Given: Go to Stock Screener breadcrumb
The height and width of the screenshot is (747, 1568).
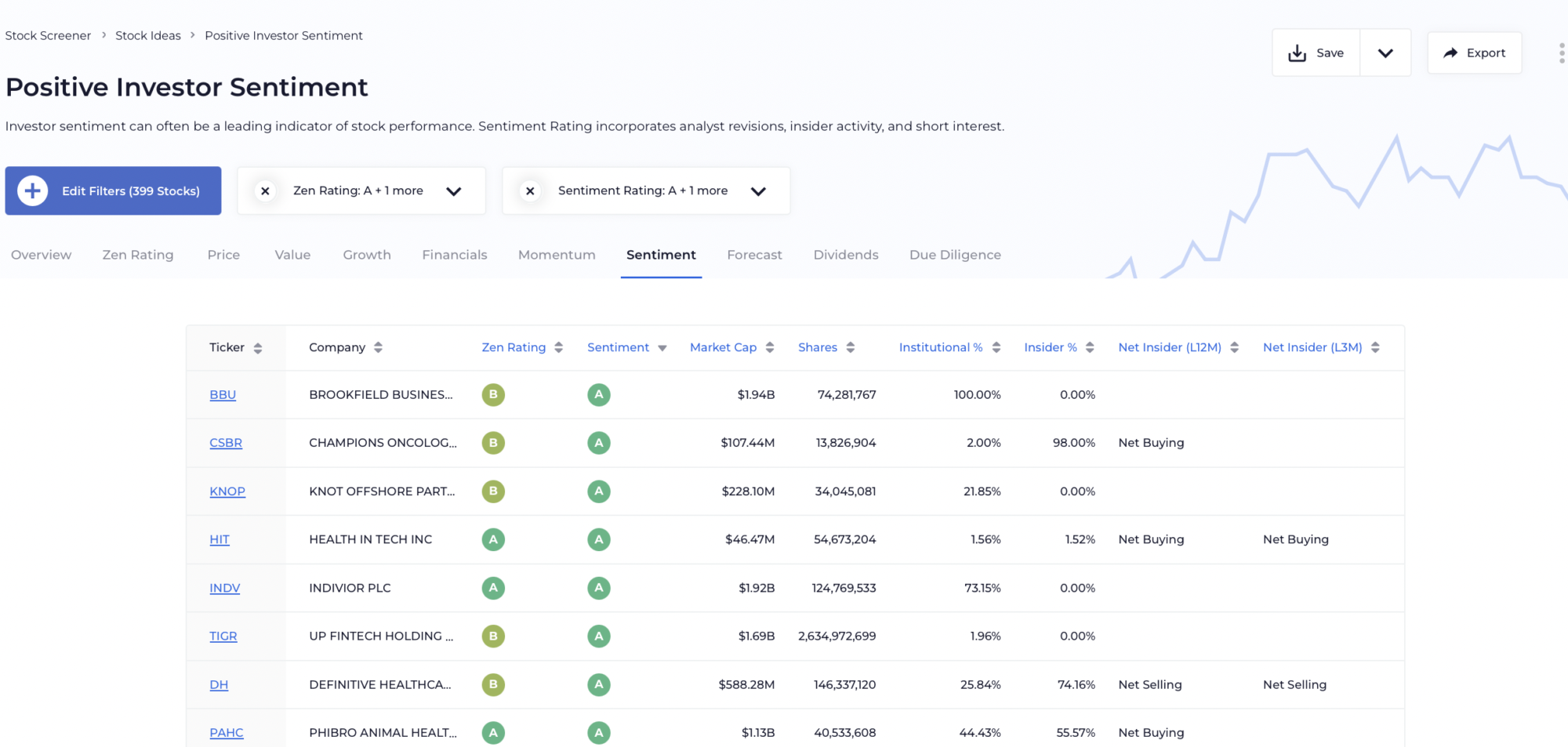Looking at the screenshot, I should (48, 35).
